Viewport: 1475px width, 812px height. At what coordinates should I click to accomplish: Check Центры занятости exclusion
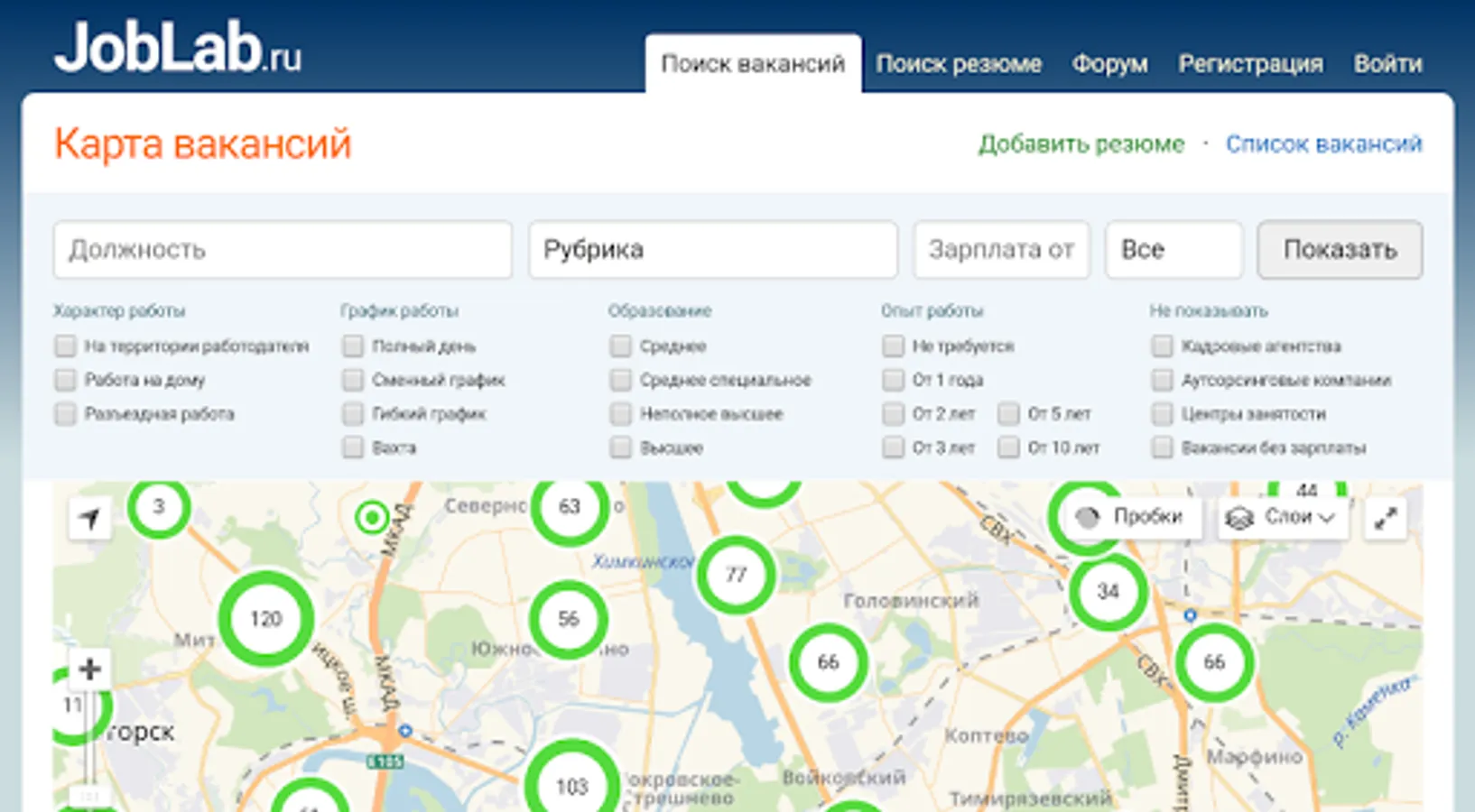click(1162, 414)
